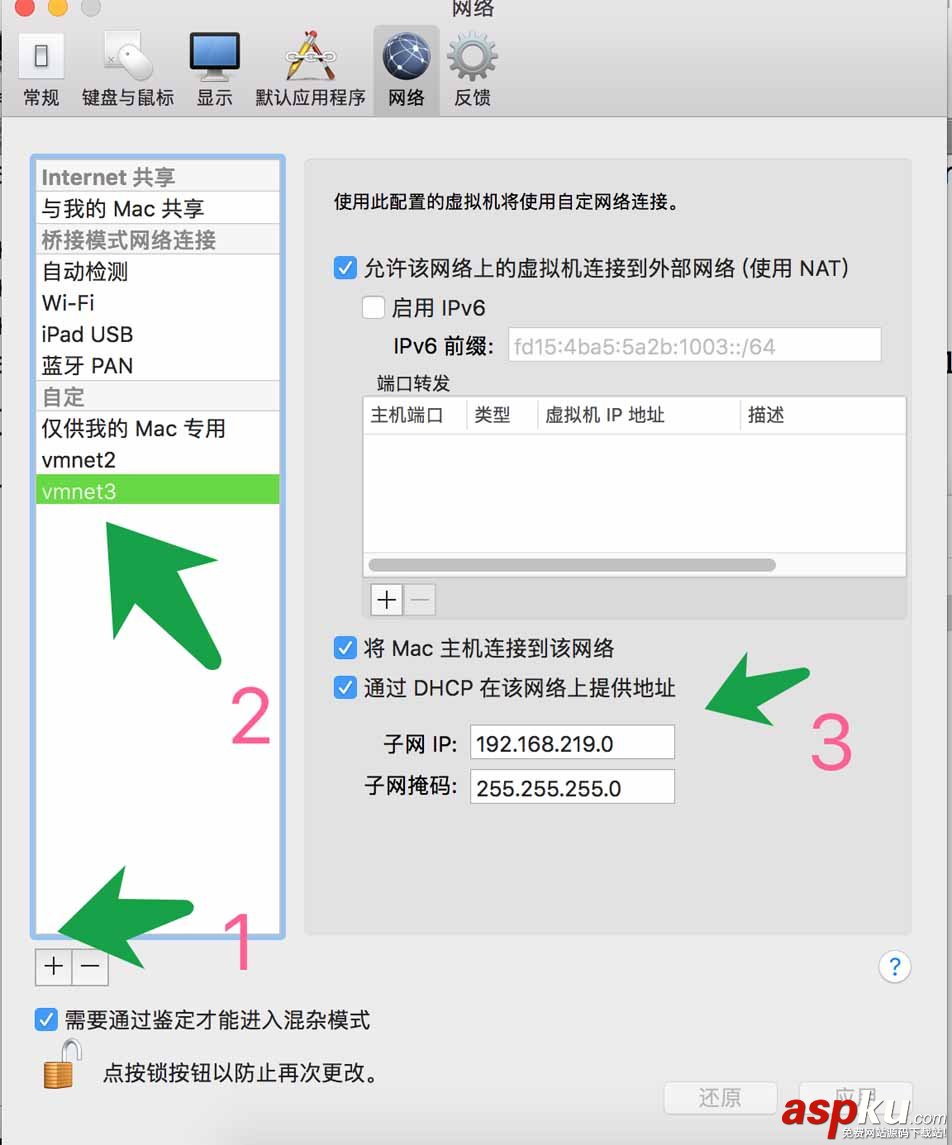
Task: Open the 键盘与鼠标 keyboard and mouse icon
Action: (127, 55)
